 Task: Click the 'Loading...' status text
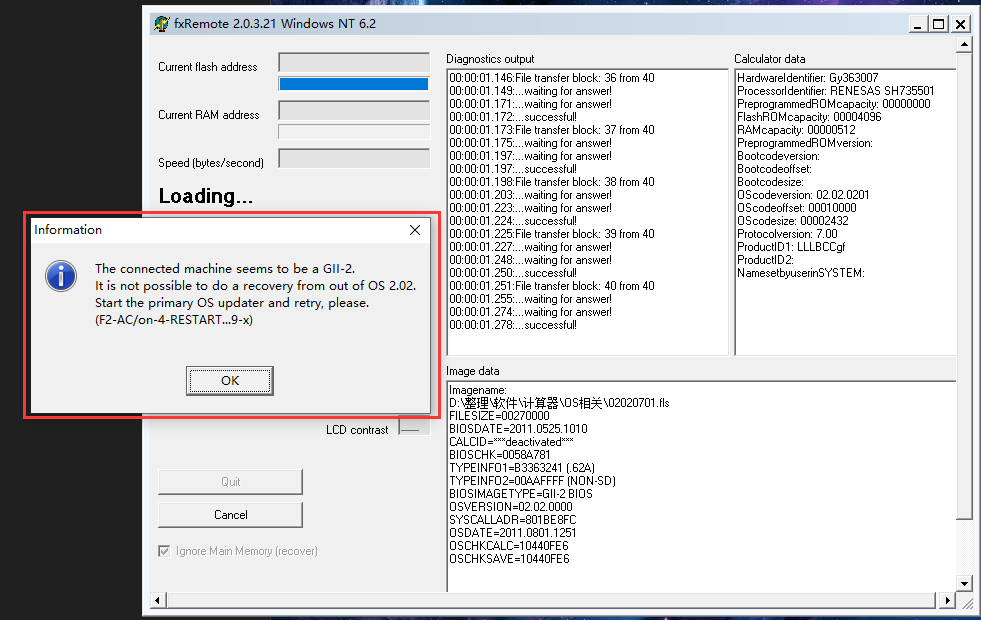205,196
